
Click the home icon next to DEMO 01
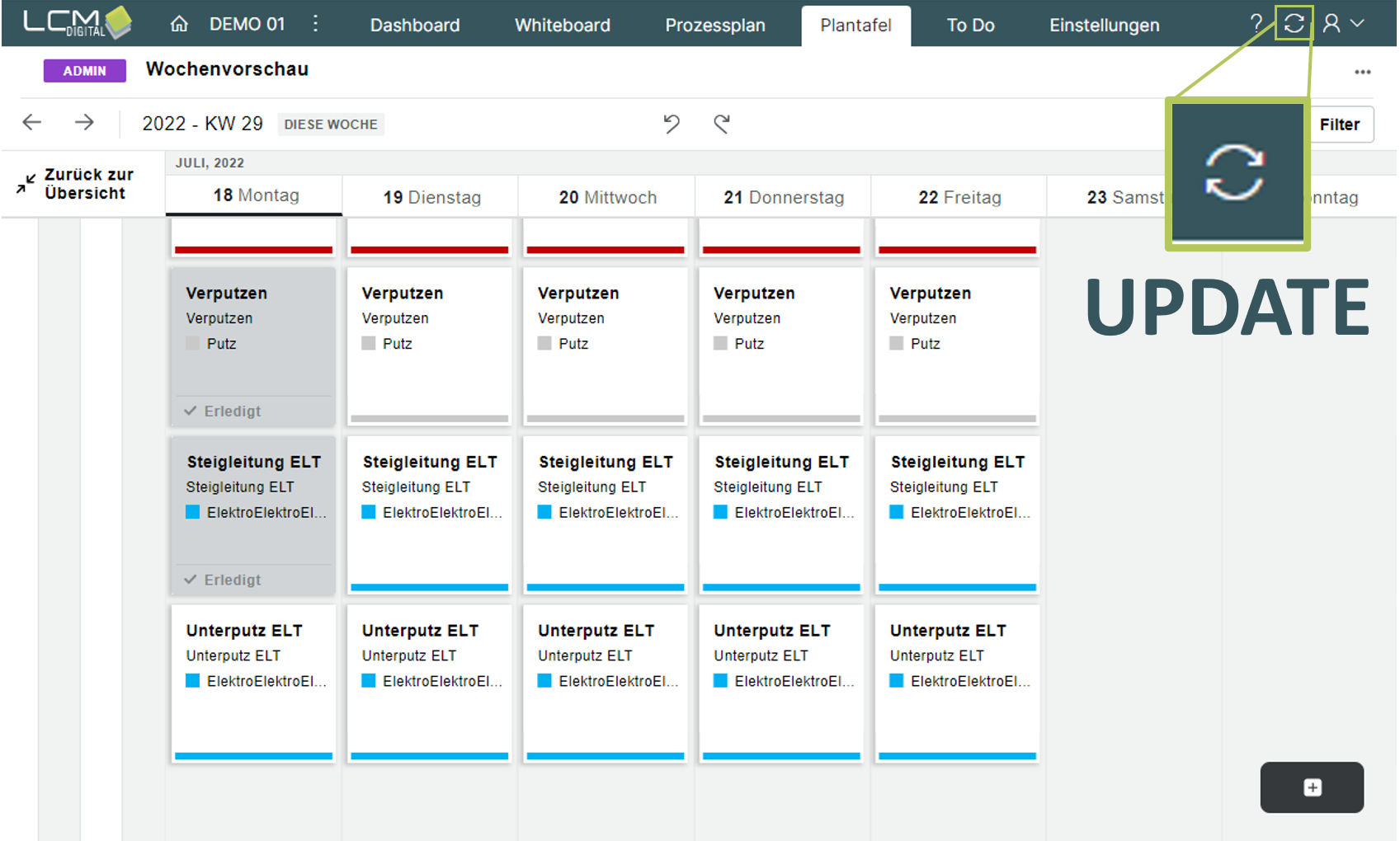179,25
